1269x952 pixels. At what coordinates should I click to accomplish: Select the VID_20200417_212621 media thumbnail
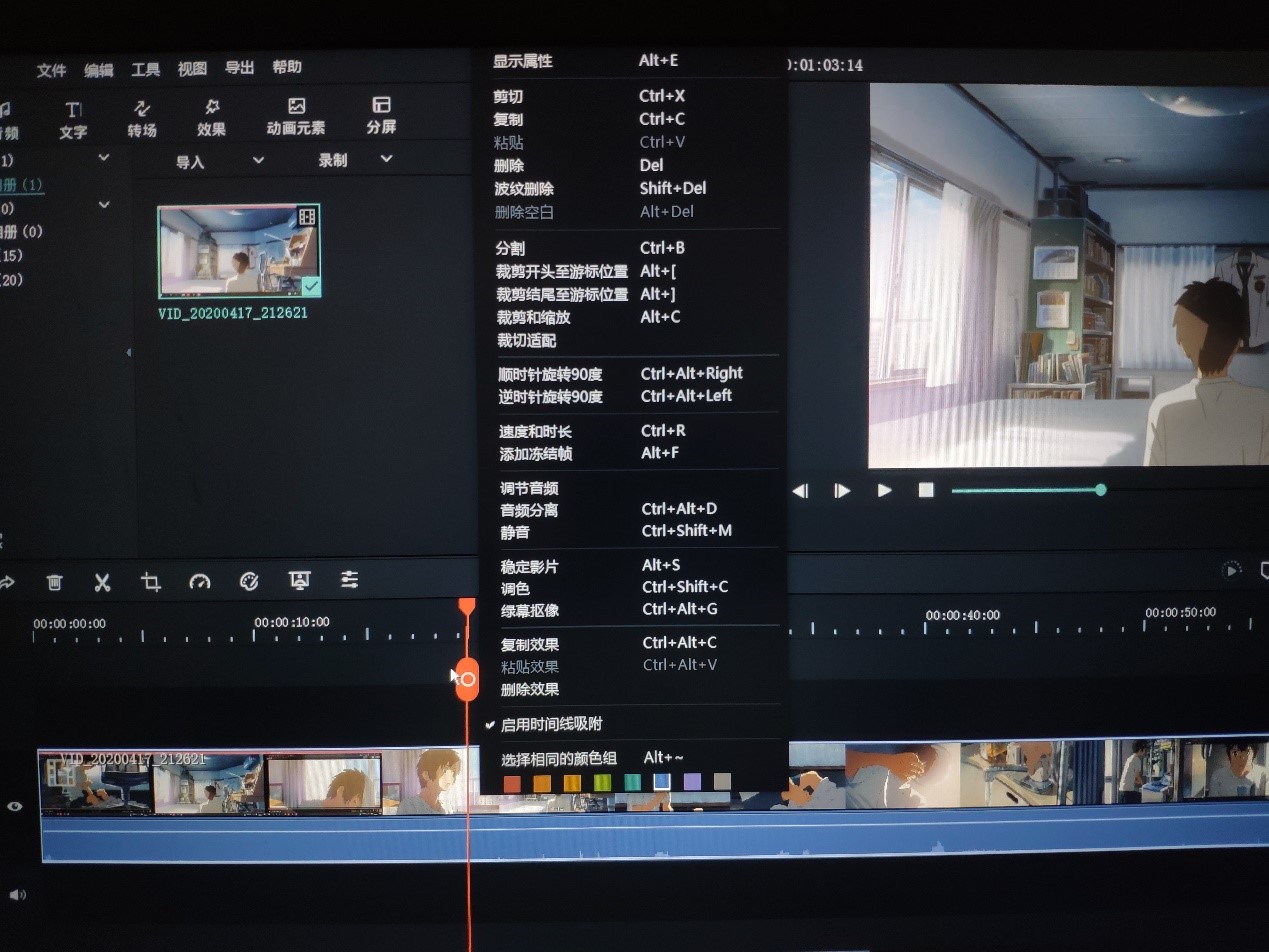click(x=238, y=253)
